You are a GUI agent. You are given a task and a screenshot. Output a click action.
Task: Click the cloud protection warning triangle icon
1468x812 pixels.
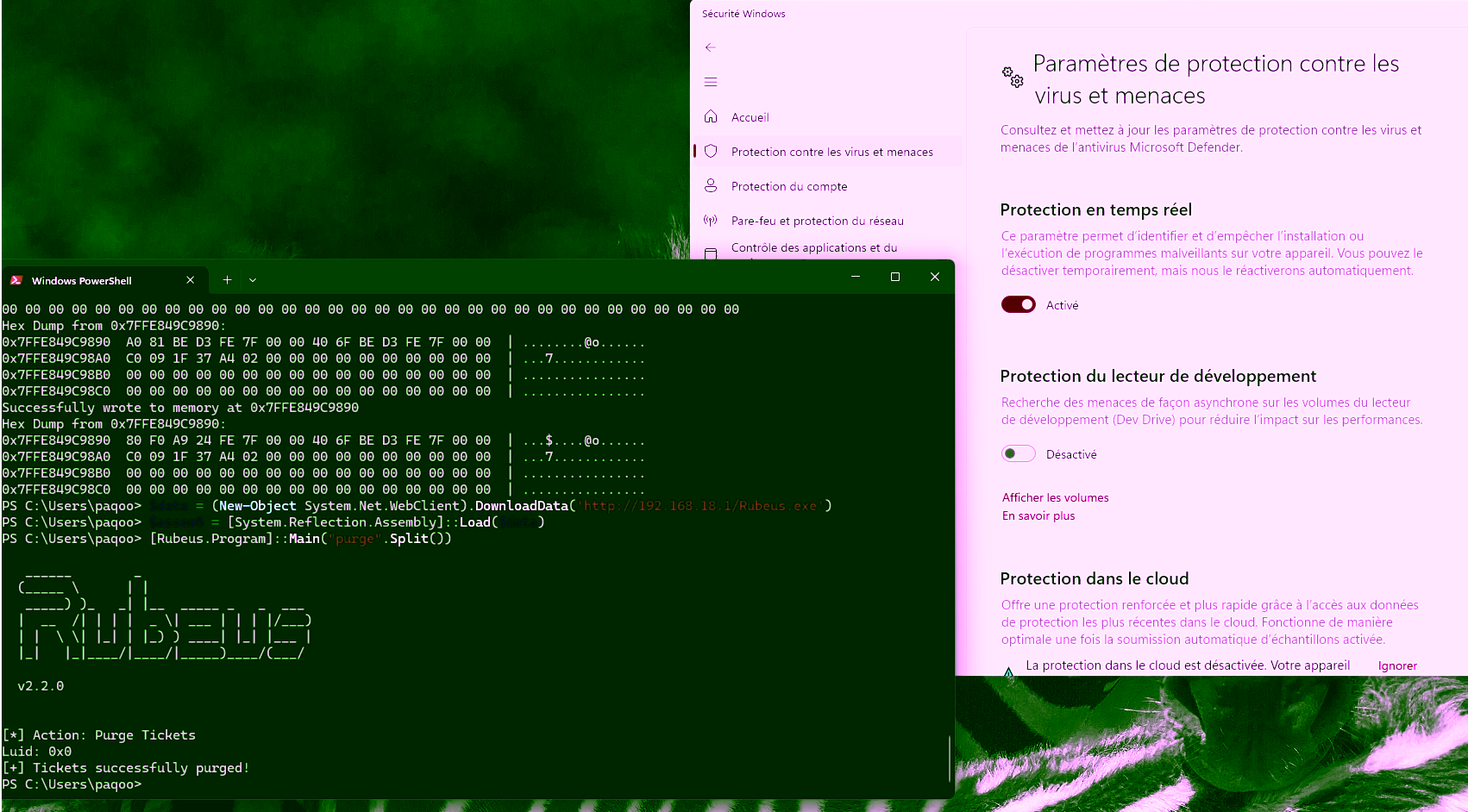pos(1008,671)
